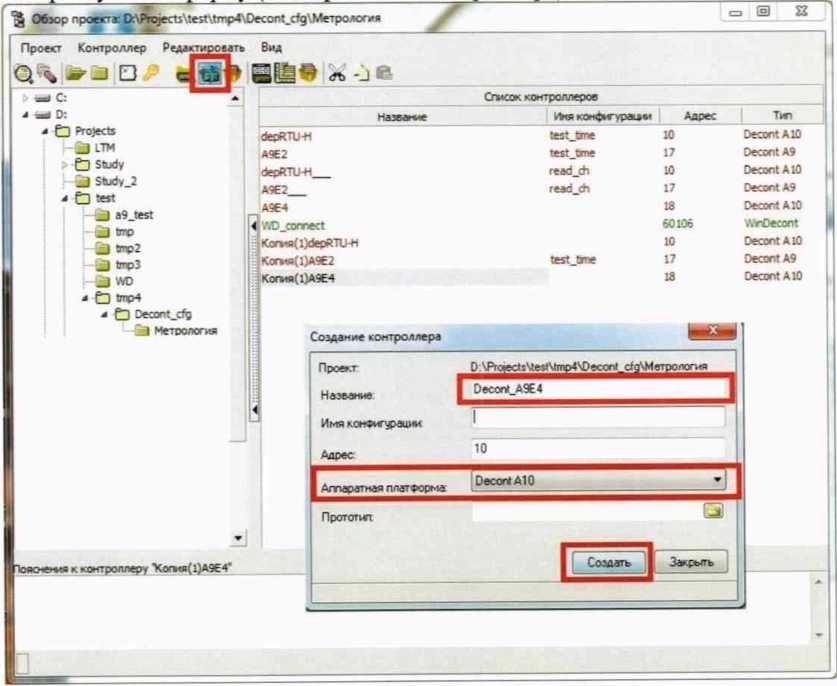Open the Вид menu

tap(271, 48)
